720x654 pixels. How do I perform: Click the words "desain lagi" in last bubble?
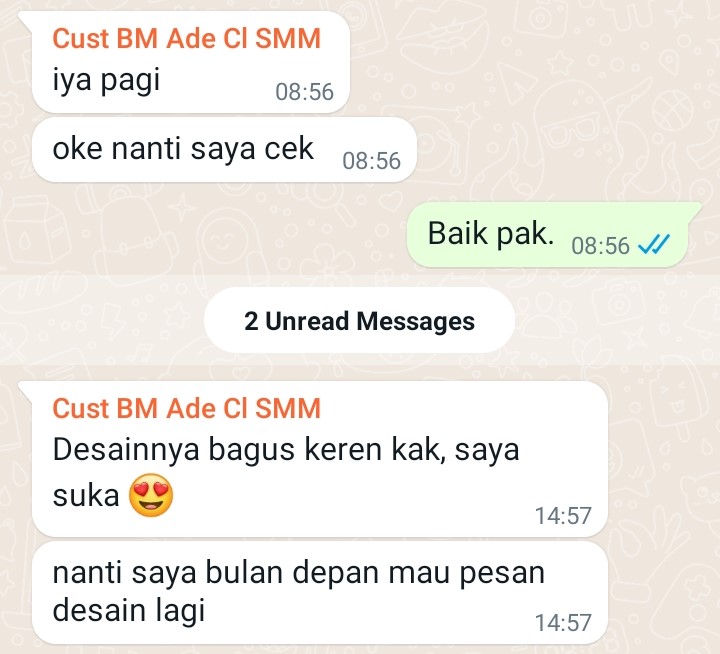pyautogui.click(x=129, y=610)
